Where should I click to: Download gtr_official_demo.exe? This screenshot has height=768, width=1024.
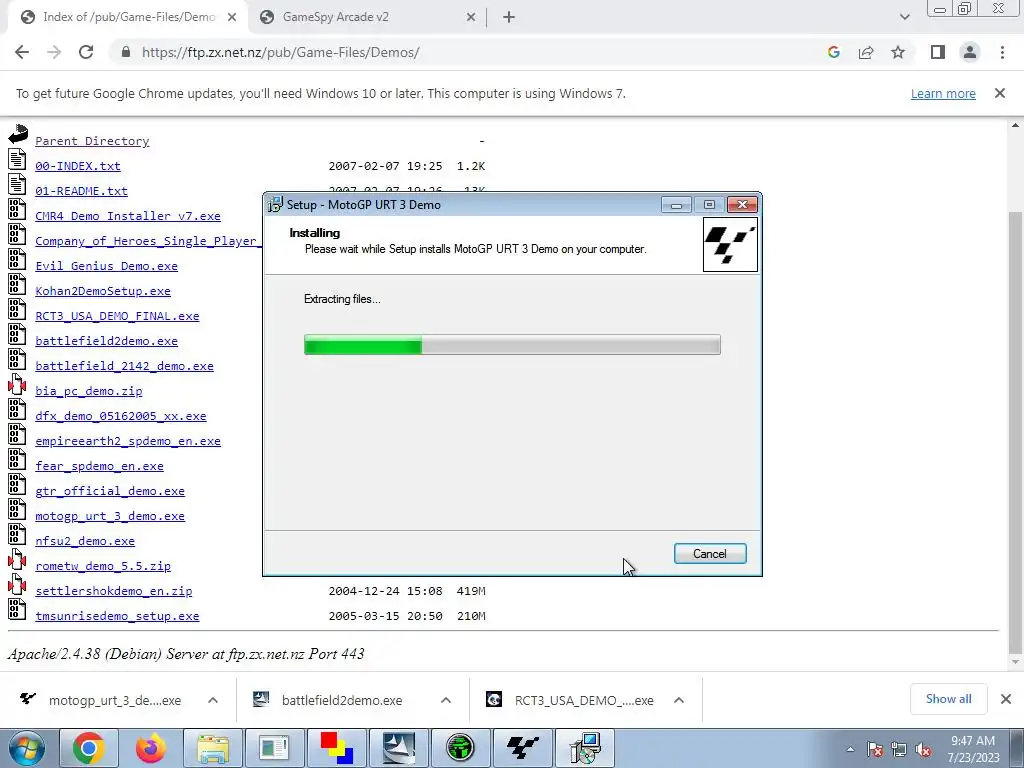tap(110, 490)
